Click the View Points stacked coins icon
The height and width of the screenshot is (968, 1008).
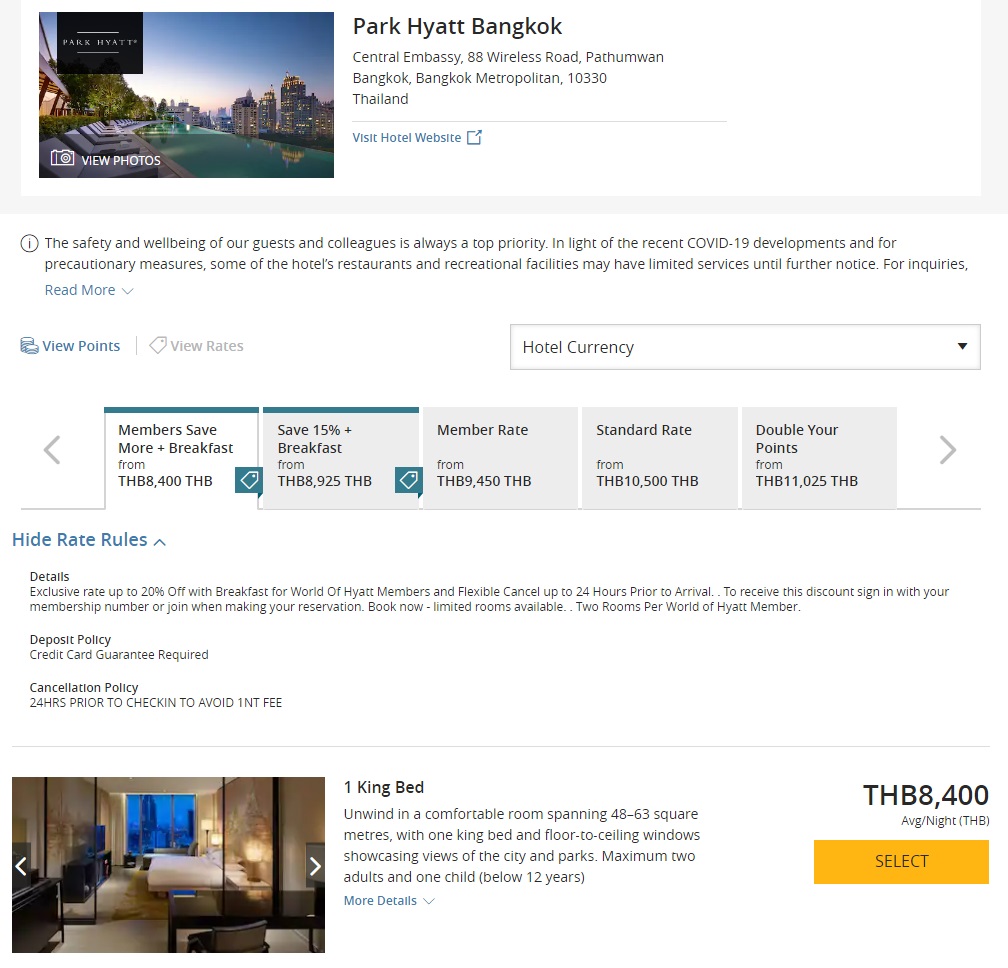coord(29,346)
